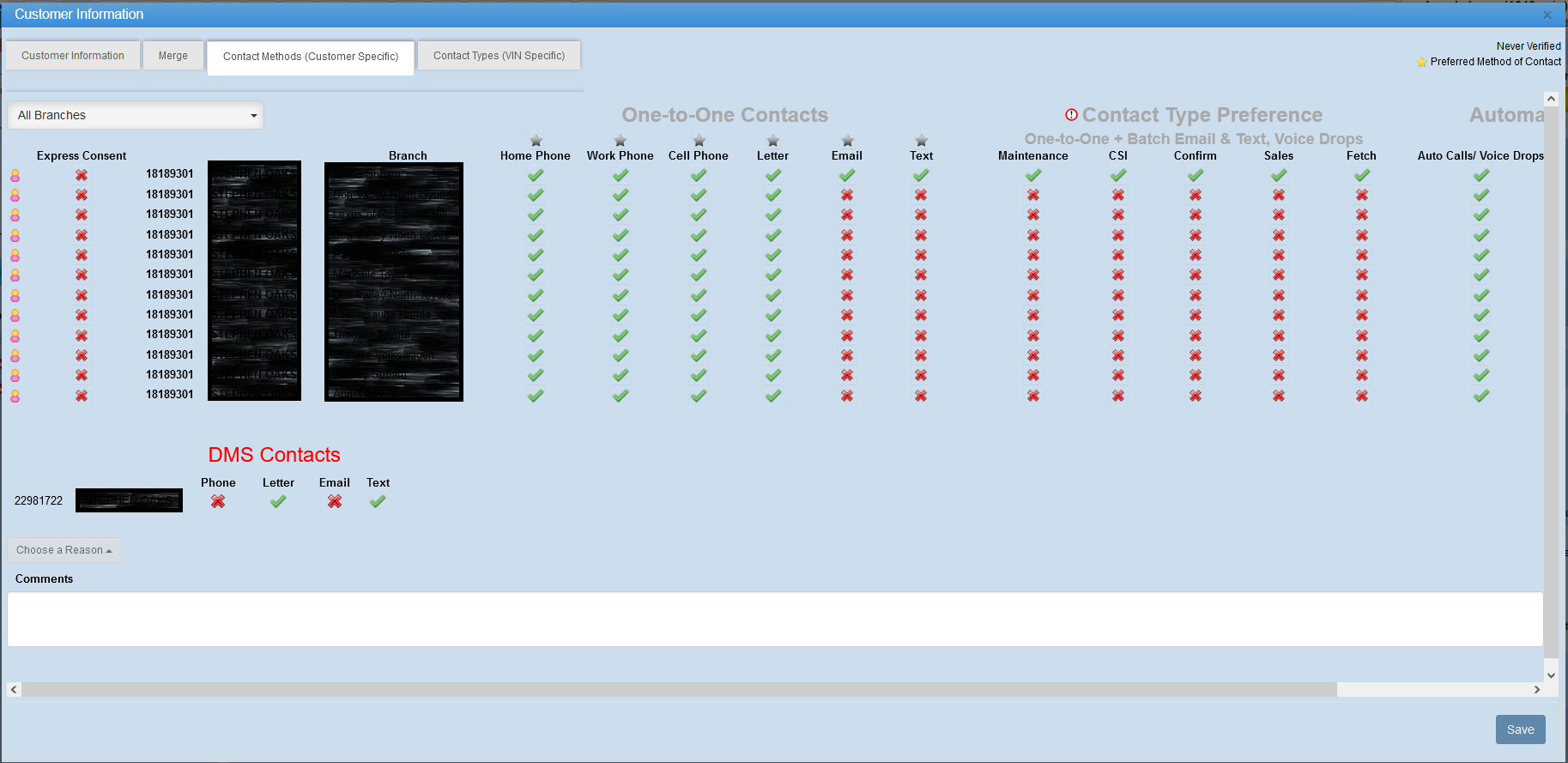Click the first row's customer person icon
The height and width of the screenshot is (763, 1568).
(x=15, y=175)
